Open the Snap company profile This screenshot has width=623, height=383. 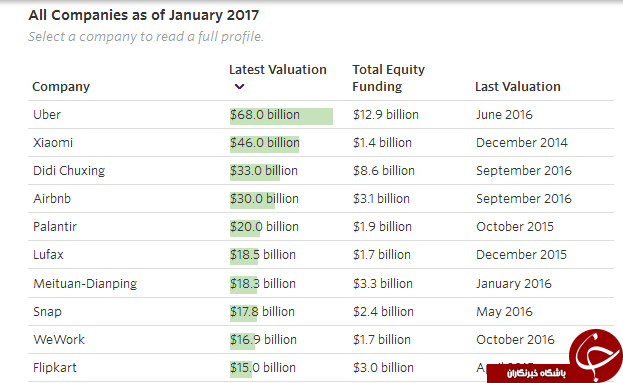47,312
